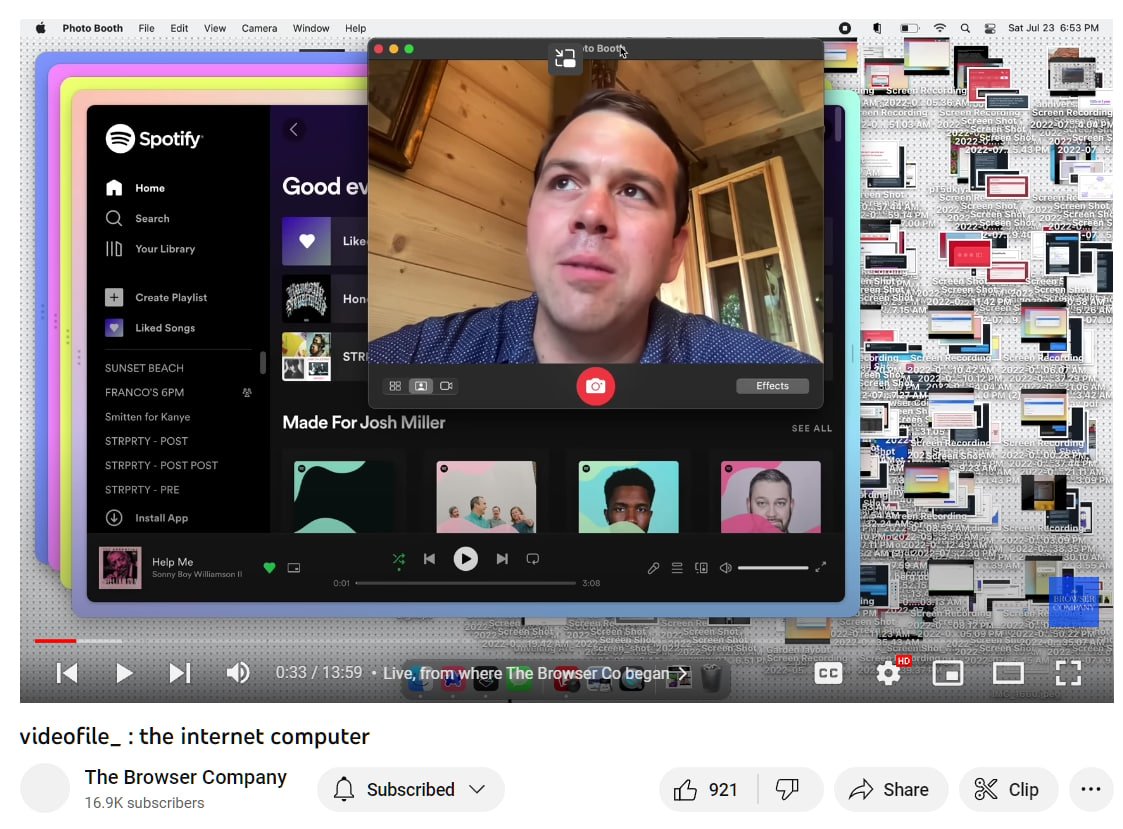The image size is (1123, 829).
Task: Toggle the Spotify repeat button
Action: coord(532,559)
